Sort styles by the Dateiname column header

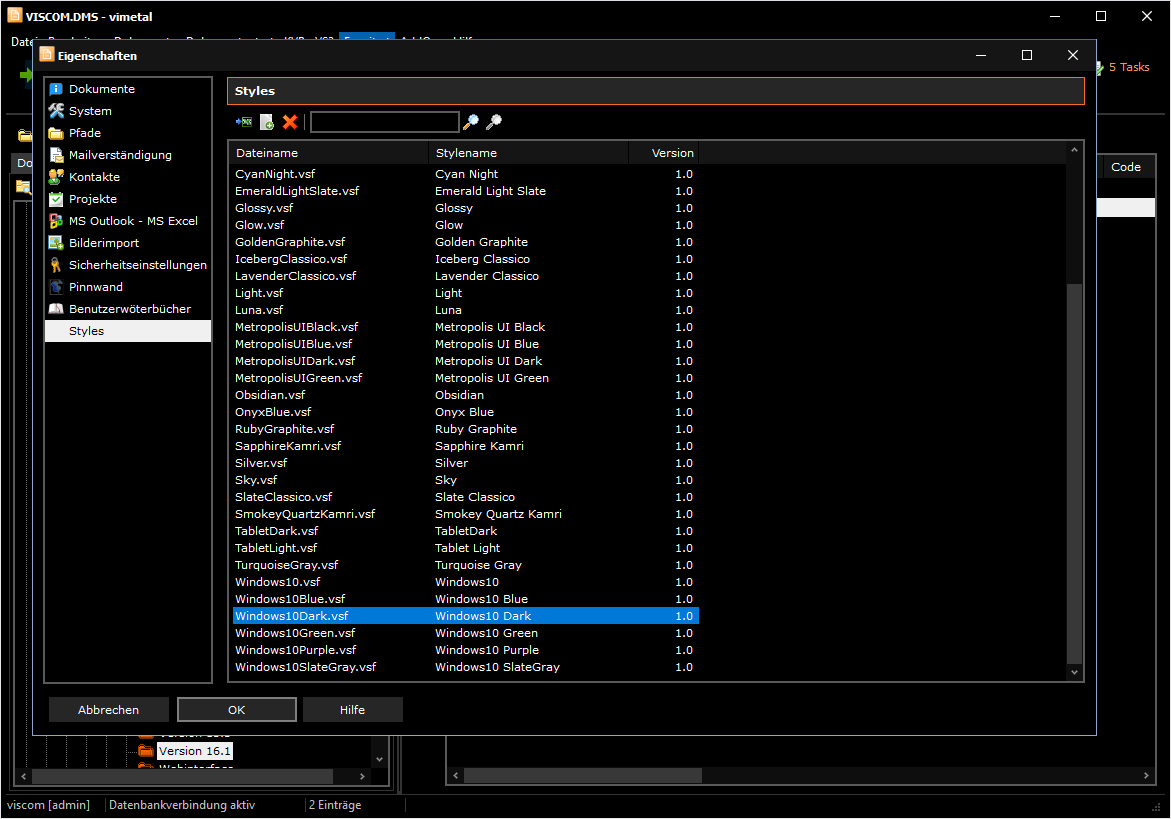tap(329, 153)
